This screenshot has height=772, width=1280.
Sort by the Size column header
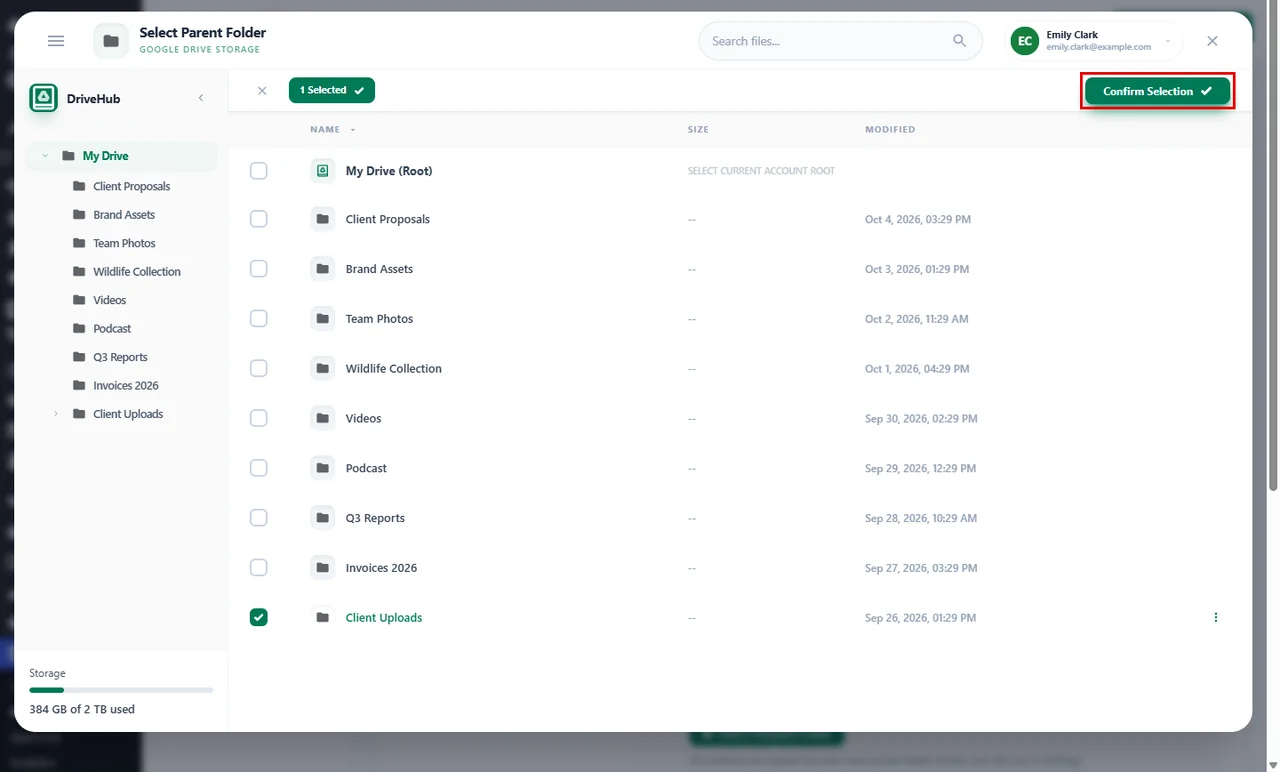pos(698,130)
